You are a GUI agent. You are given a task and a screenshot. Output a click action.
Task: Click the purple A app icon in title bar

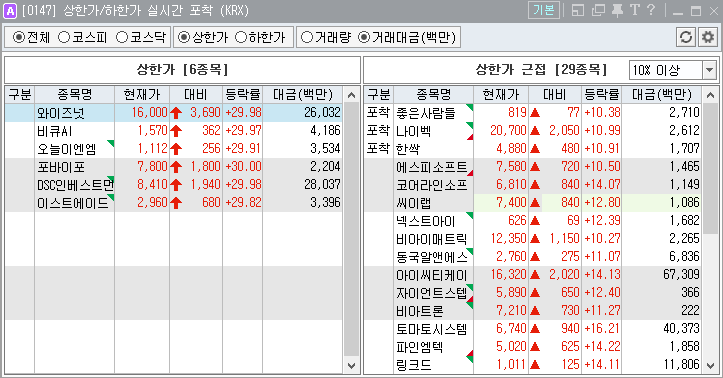tap(10, 11)
